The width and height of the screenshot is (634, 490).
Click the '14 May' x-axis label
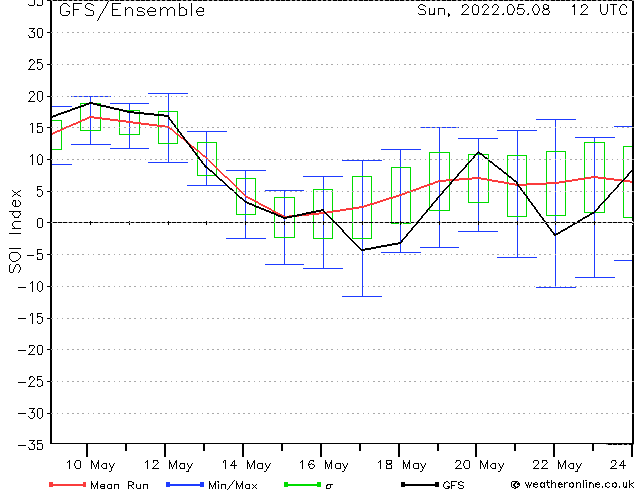[x=246, y=465]
